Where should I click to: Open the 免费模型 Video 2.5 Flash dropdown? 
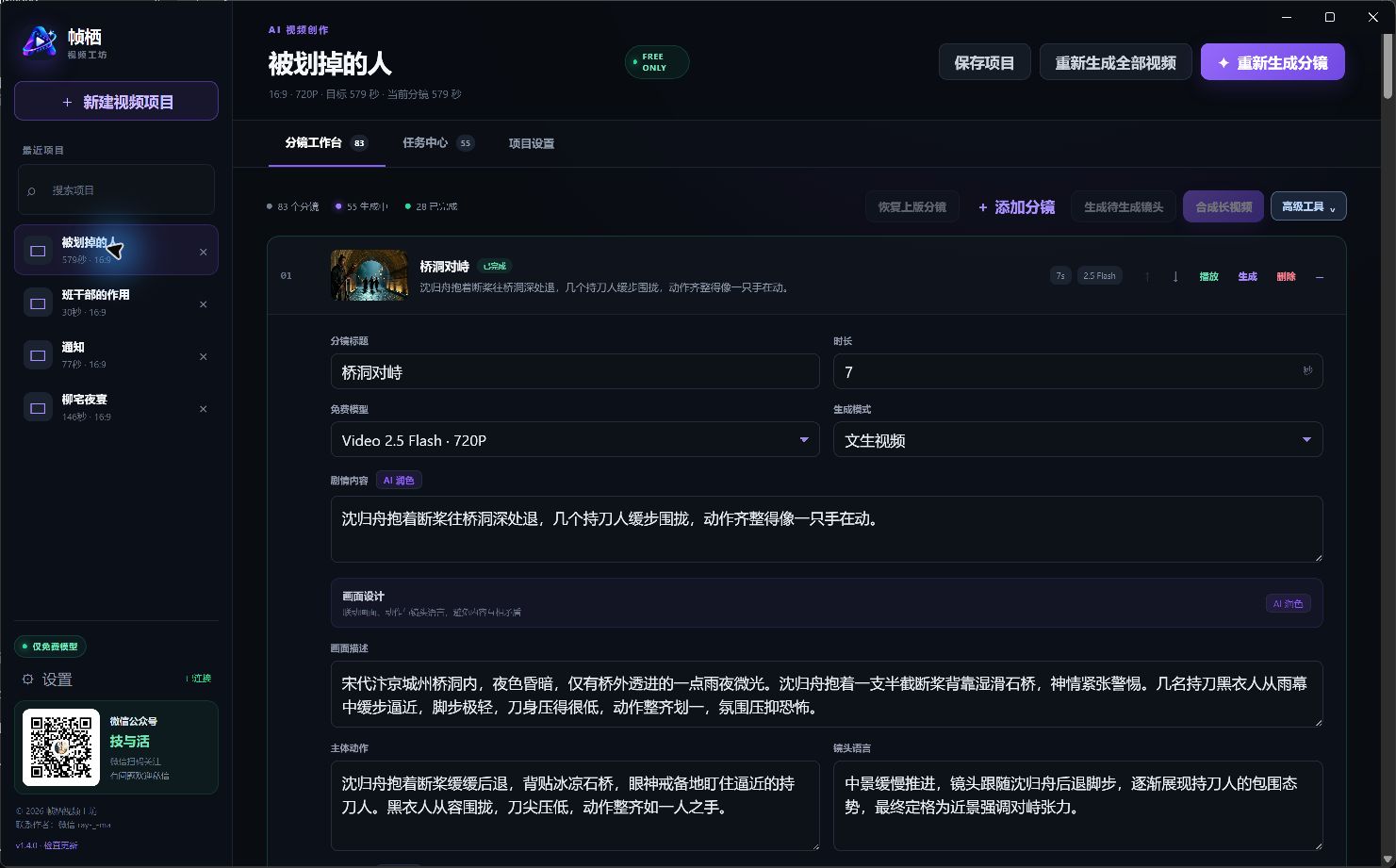[x=575, y=440]
